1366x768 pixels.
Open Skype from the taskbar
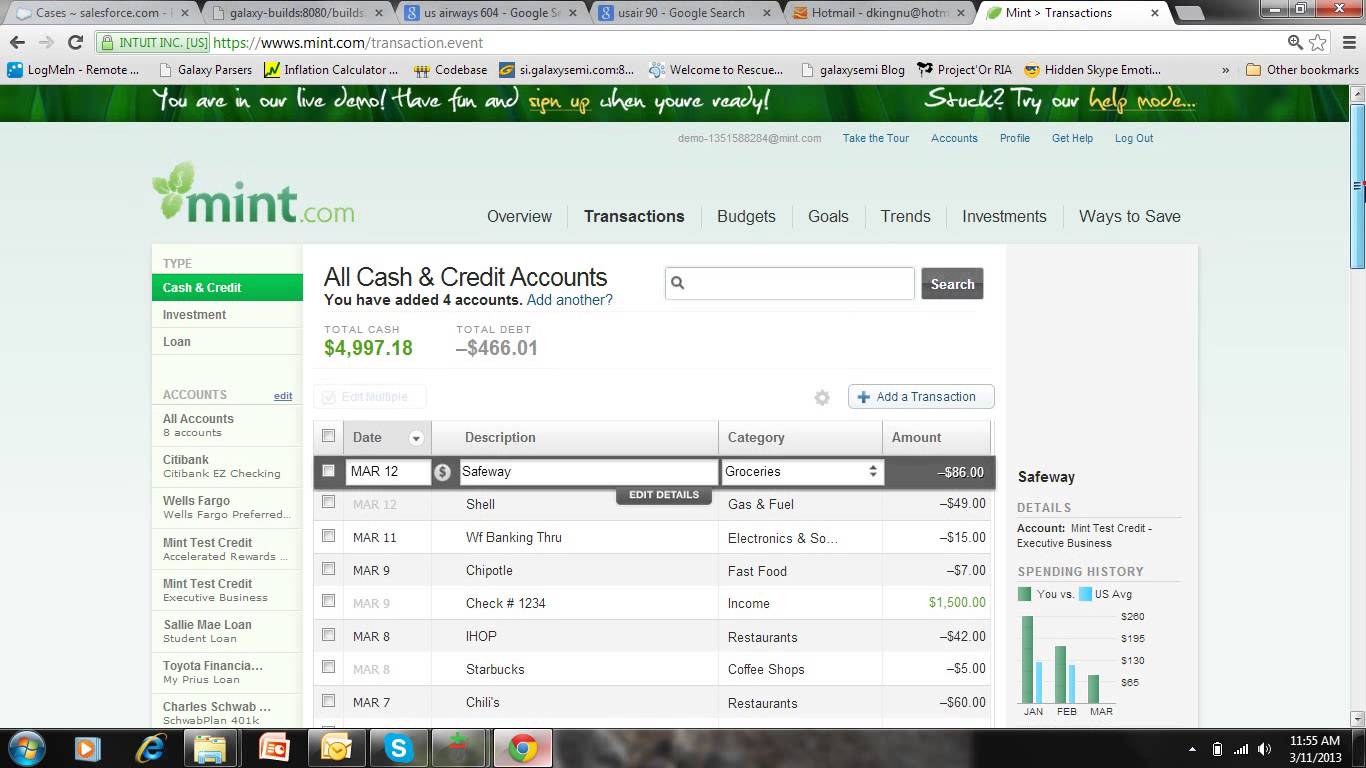[x=400, y=748]
